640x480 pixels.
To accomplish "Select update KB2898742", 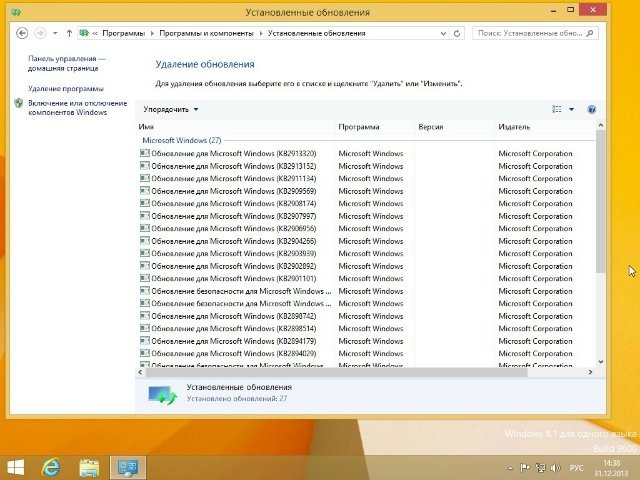I will coord(234,316).
